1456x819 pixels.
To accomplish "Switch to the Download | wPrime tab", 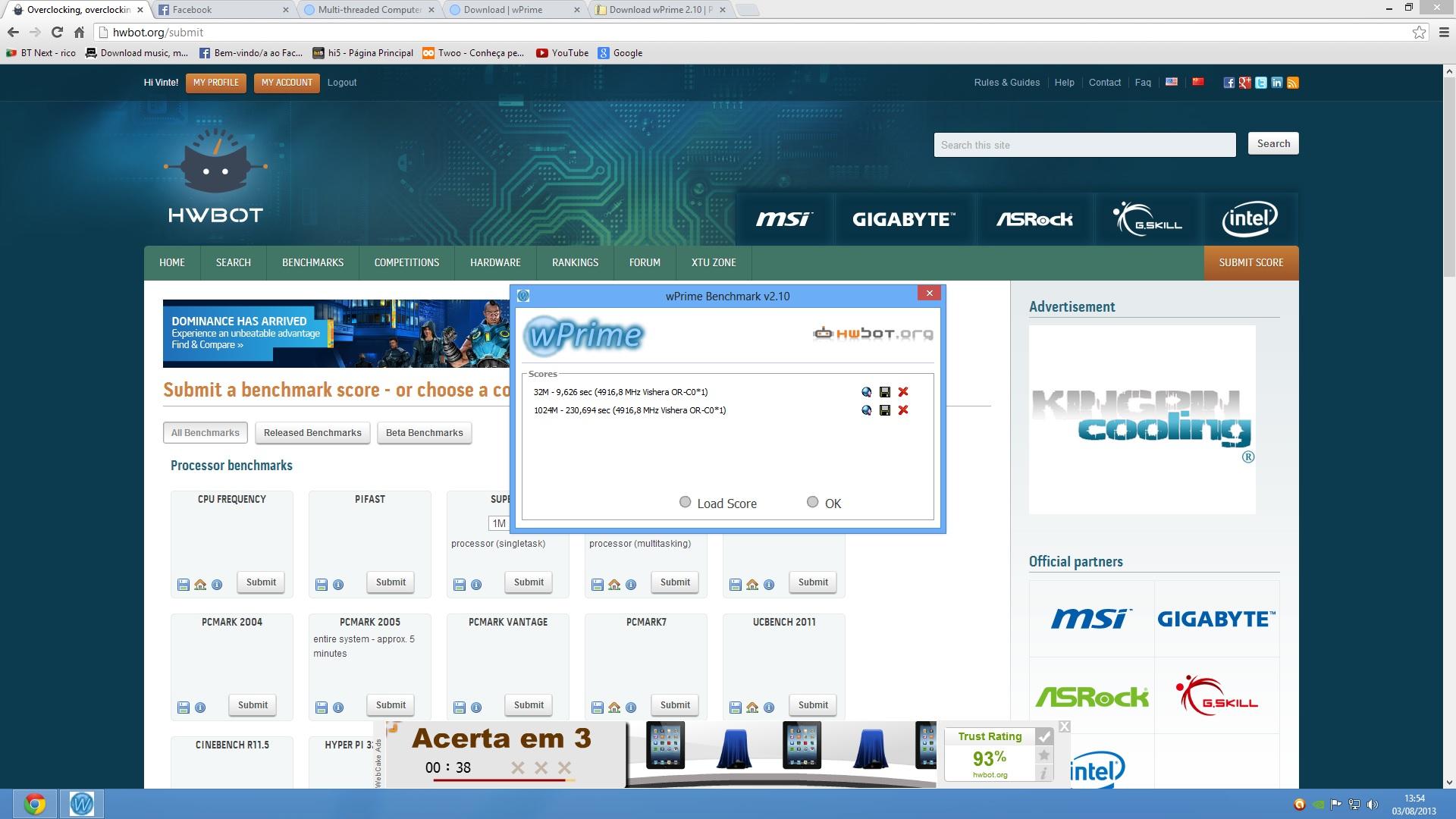I will pyautogui.click(x=516, y=10).
